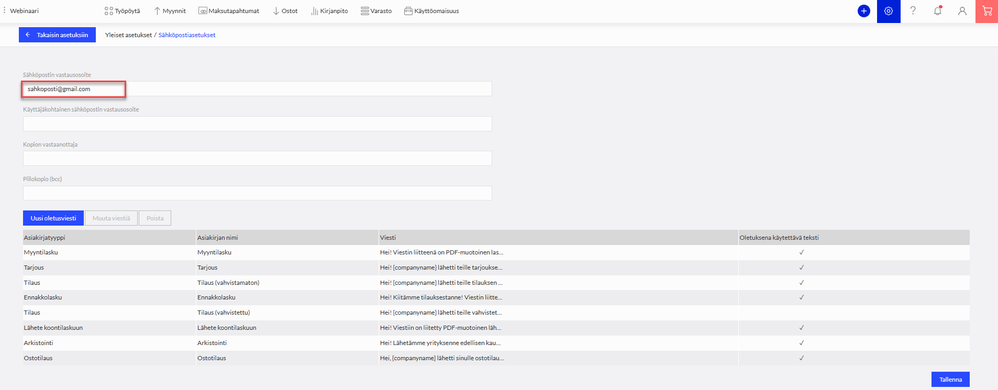Image resolution: width=998 pixels, height=390 pixels.
Task: Open the user profile icon
Action: point(962,11)
